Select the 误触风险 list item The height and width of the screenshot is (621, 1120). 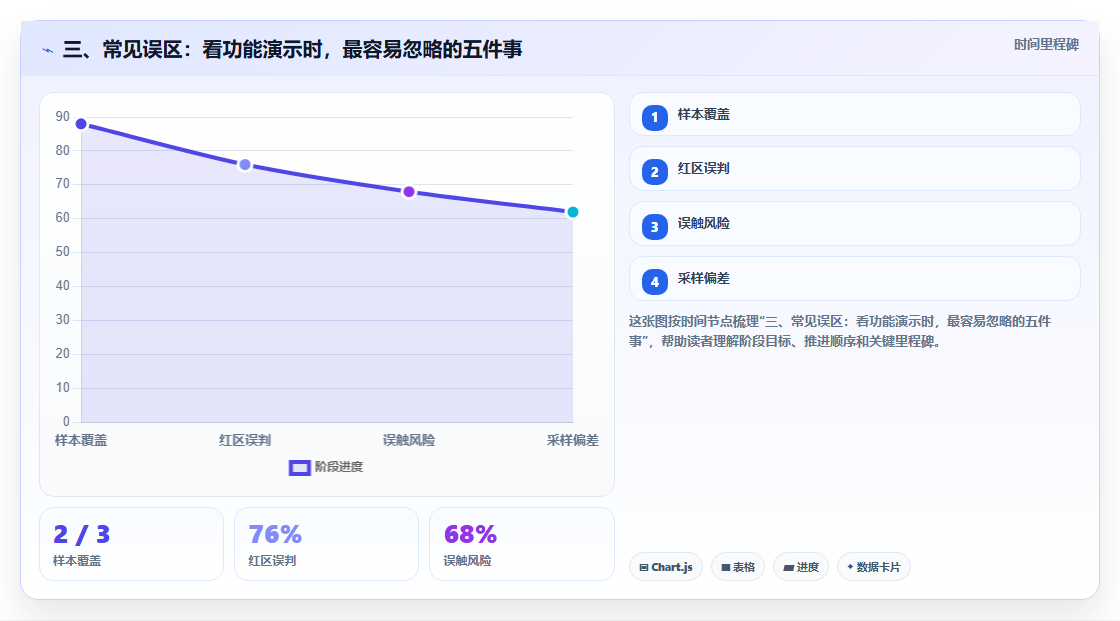[854, 224]
